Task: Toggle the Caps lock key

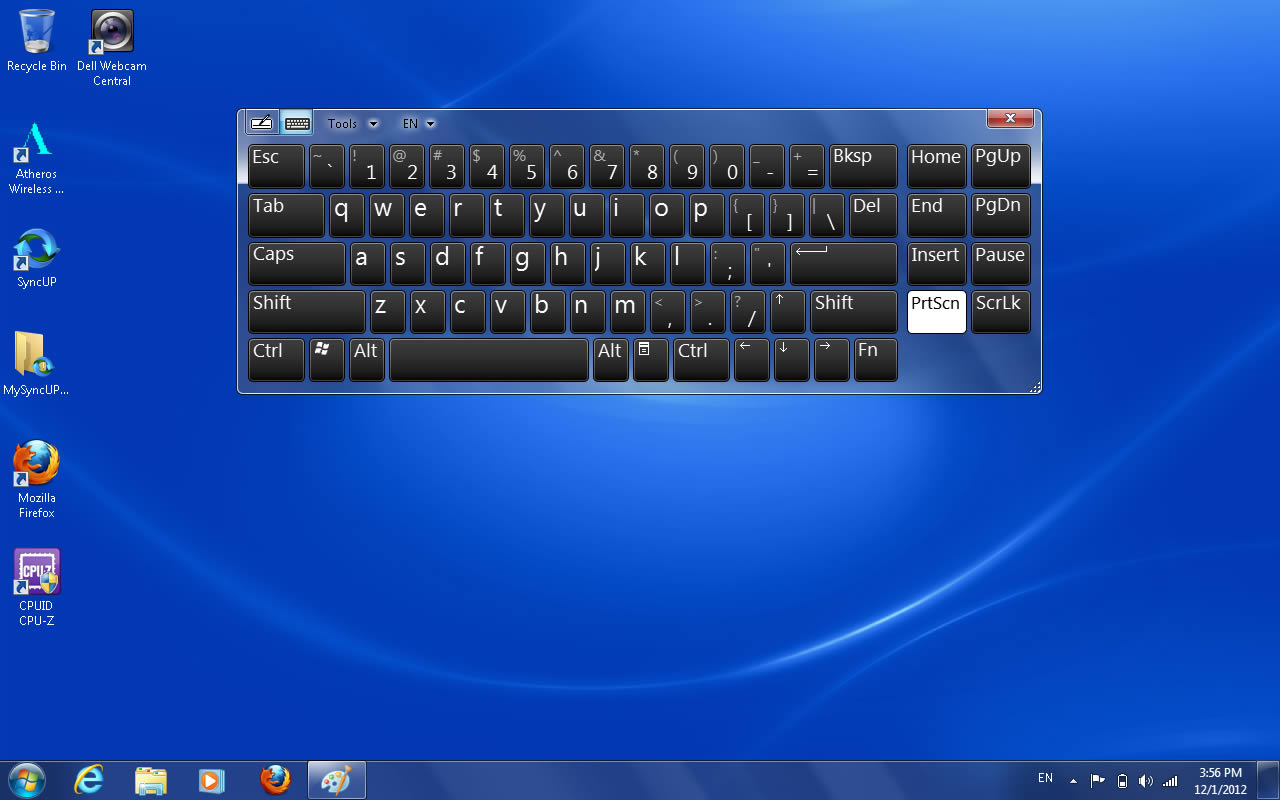Action: 296,264
